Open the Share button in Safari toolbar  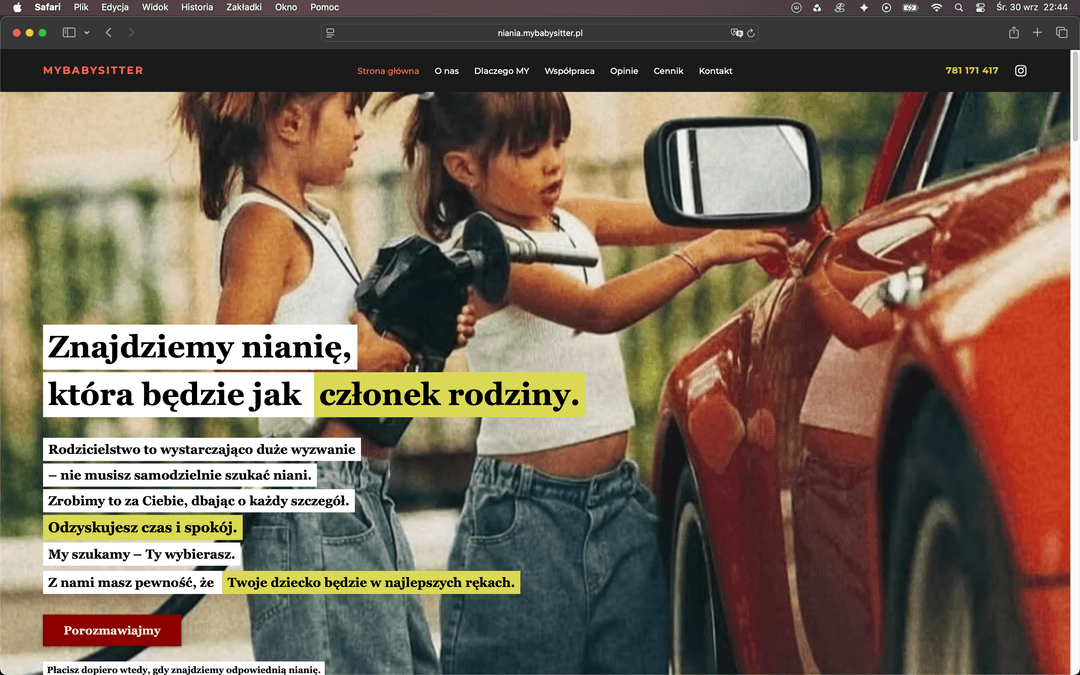coord(1014,32)
